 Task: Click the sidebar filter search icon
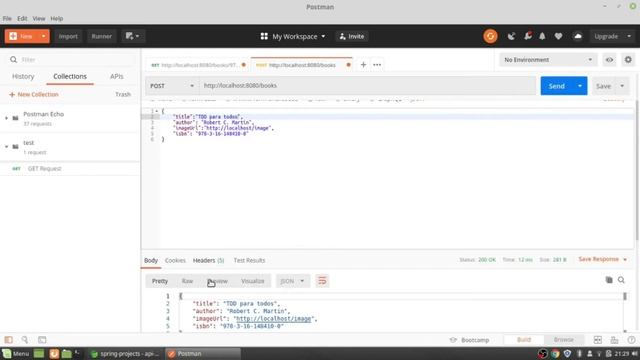point(13,60)
